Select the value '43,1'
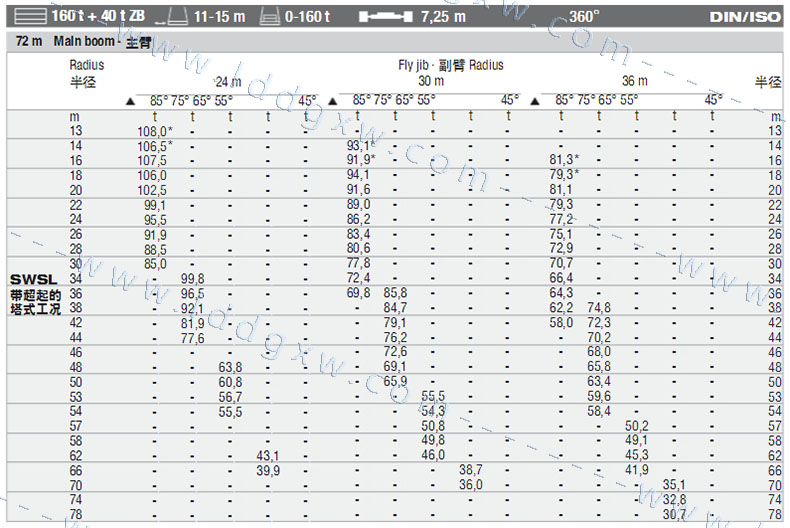790x528 pixels. [268, 456]
